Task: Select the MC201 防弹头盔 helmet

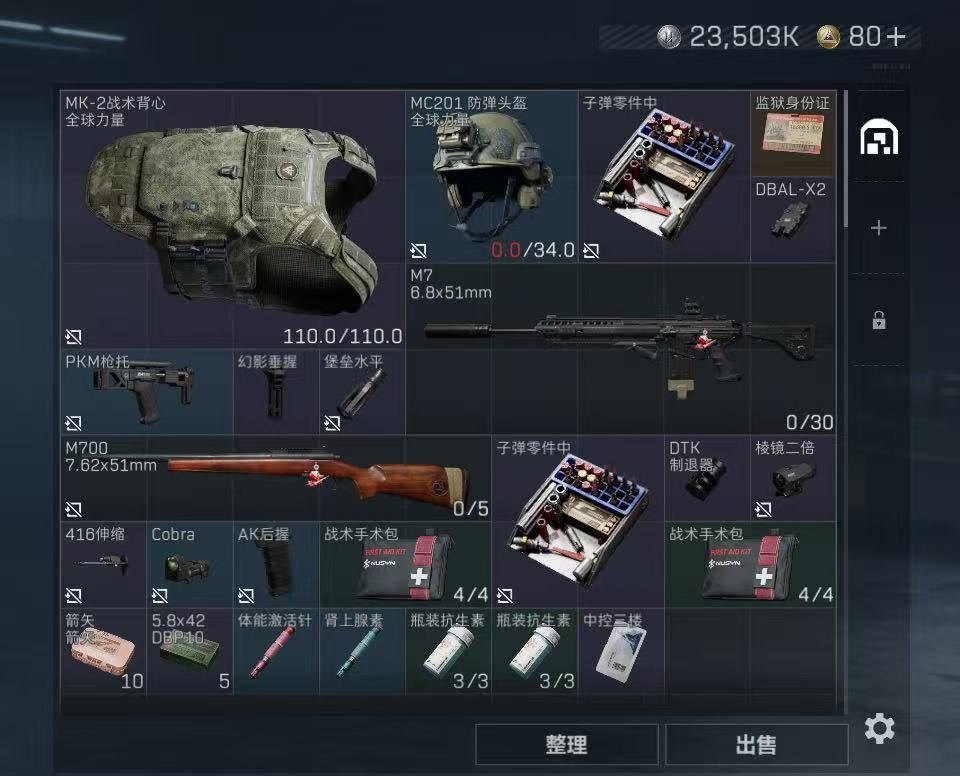Action: 491,176
